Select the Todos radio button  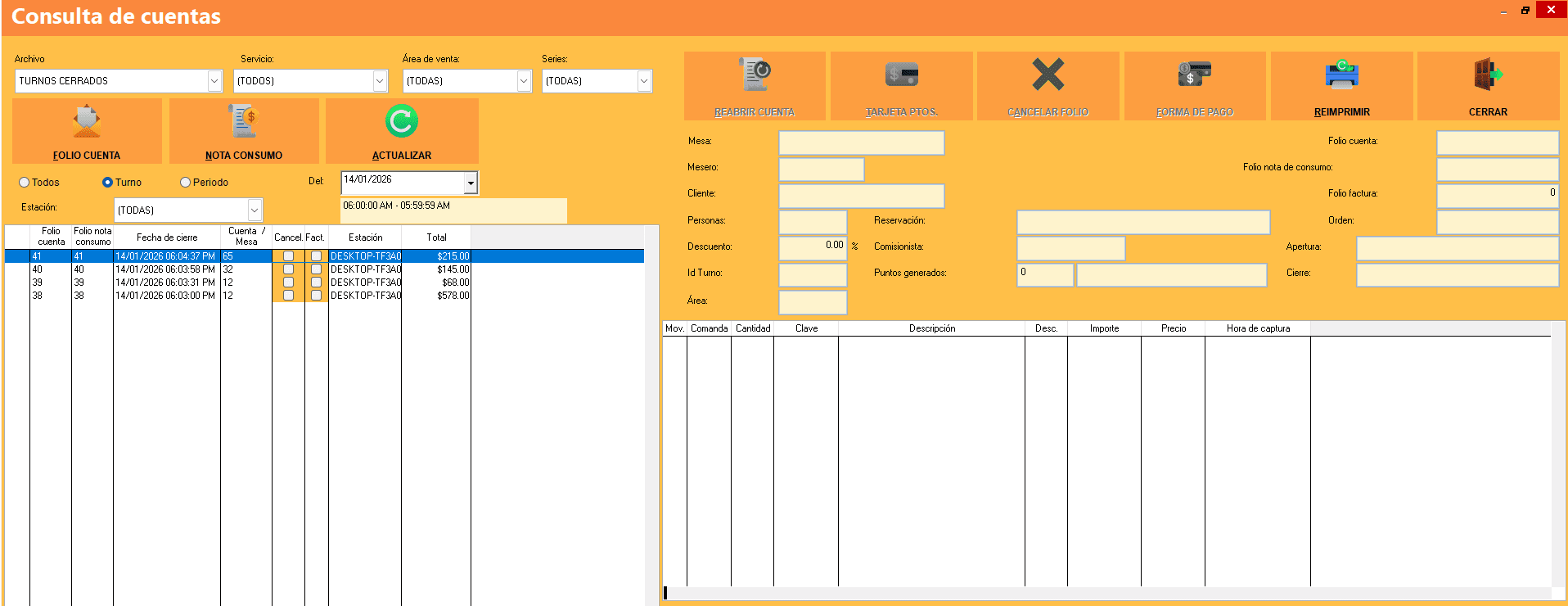point(25,183)
